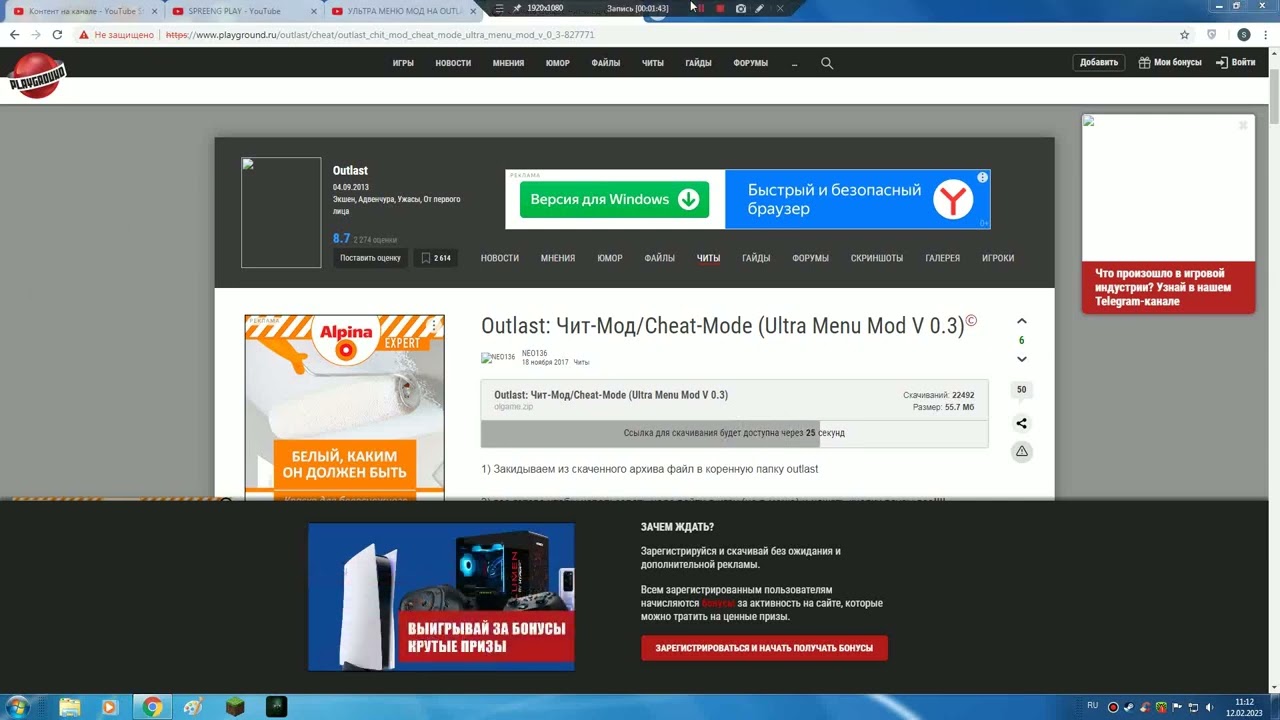Open Мои бонусы in the header

click(1170, 62)
